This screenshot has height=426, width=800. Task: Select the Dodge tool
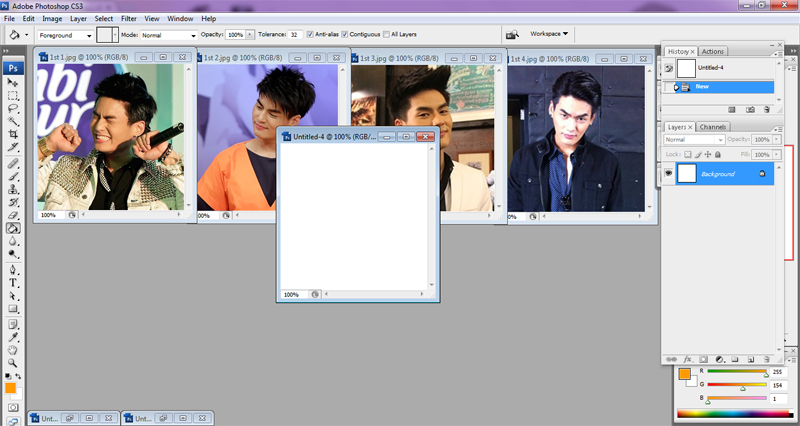click(13, 254)
